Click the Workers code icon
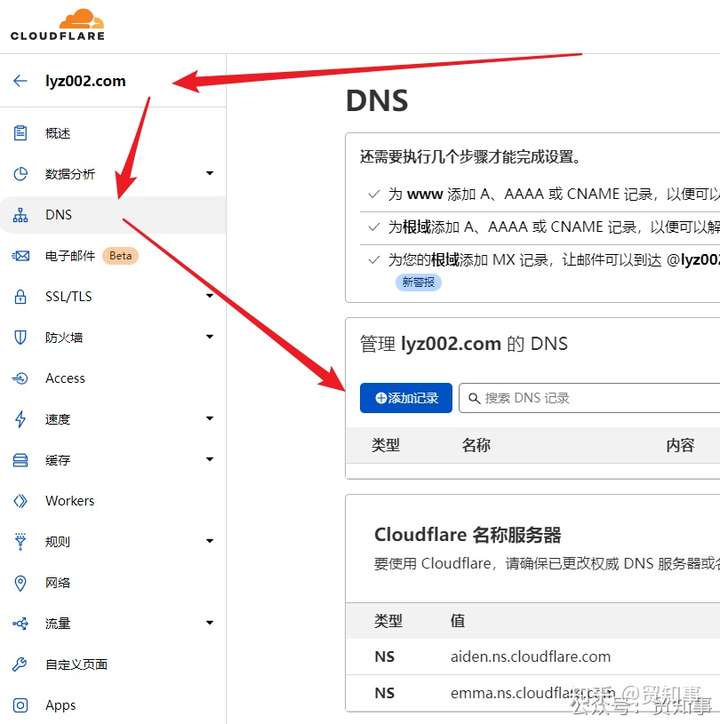This screenshot has width=720, height=724. coord(20,501)
